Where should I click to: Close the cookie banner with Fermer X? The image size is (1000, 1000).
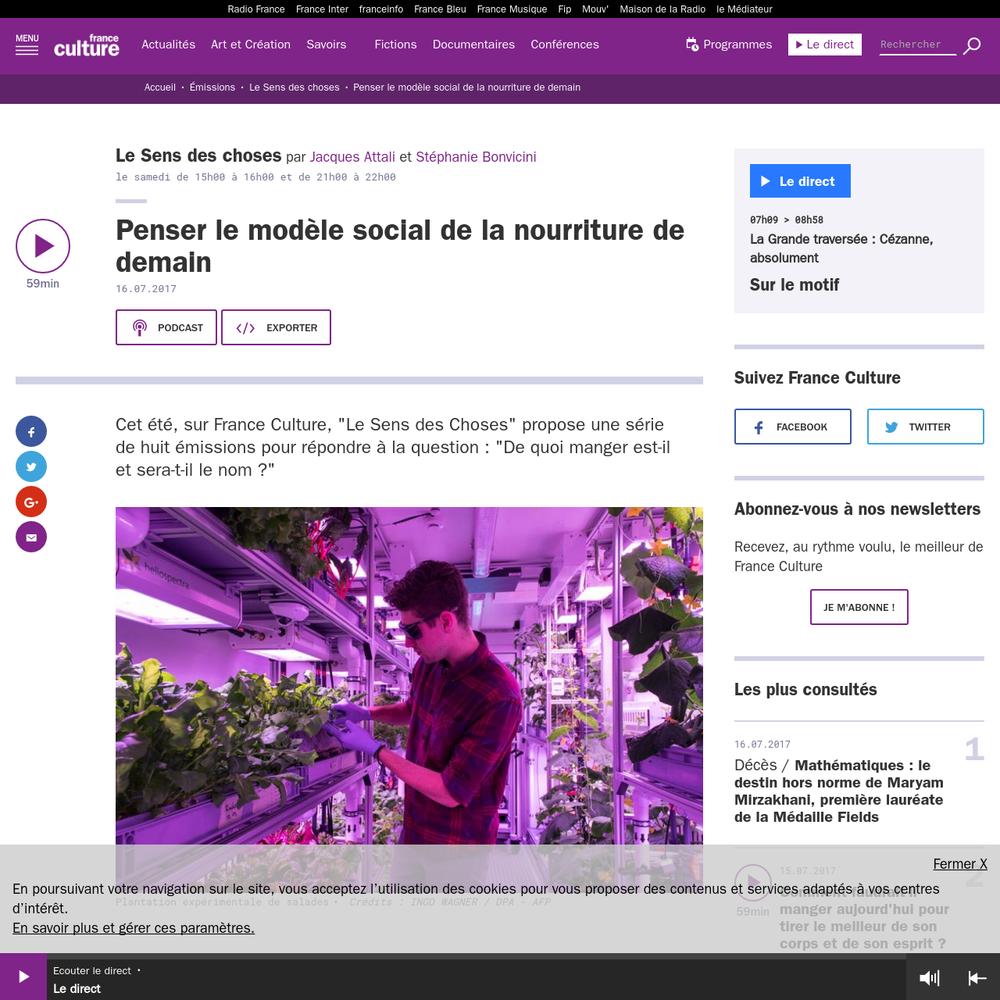960,864
